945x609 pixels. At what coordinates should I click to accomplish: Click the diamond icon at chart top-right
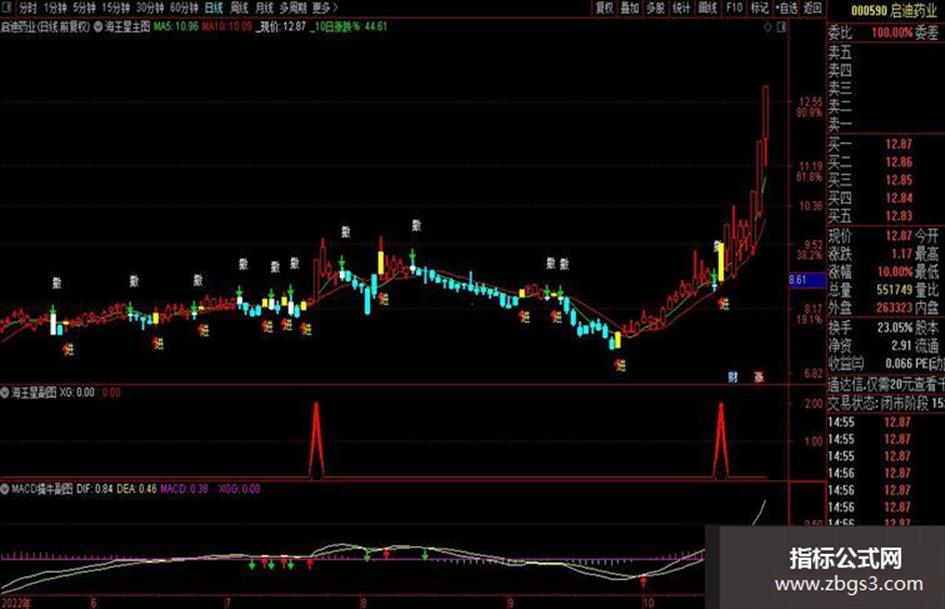click(x=767, y=27)
